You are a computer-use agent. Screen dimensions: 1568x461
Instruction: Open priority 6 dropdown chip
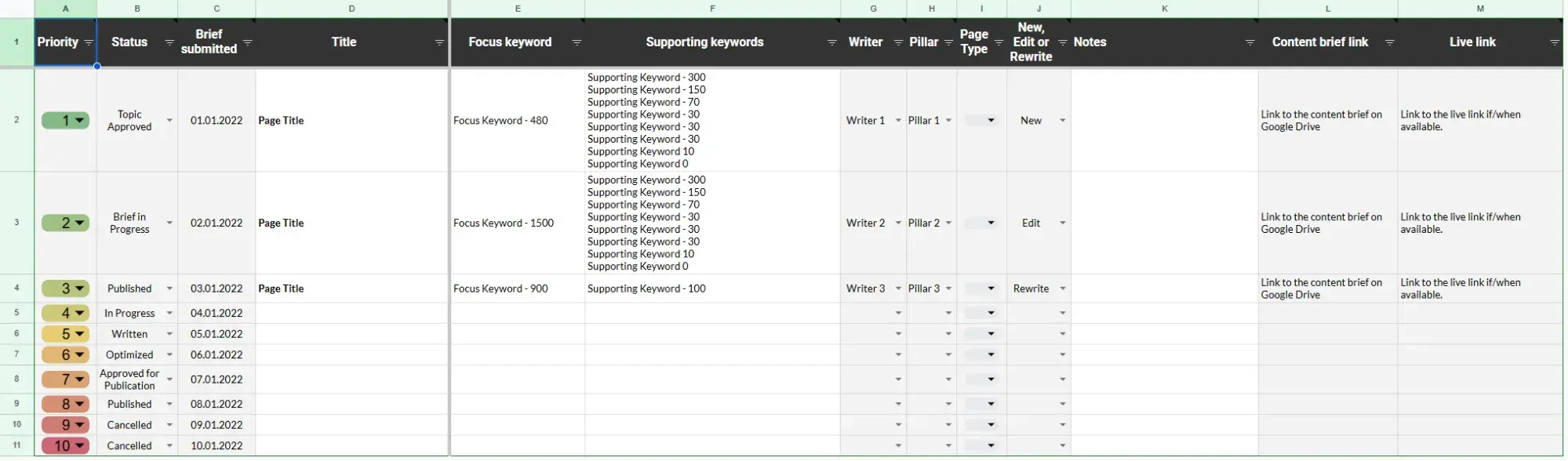coord(65,354)
